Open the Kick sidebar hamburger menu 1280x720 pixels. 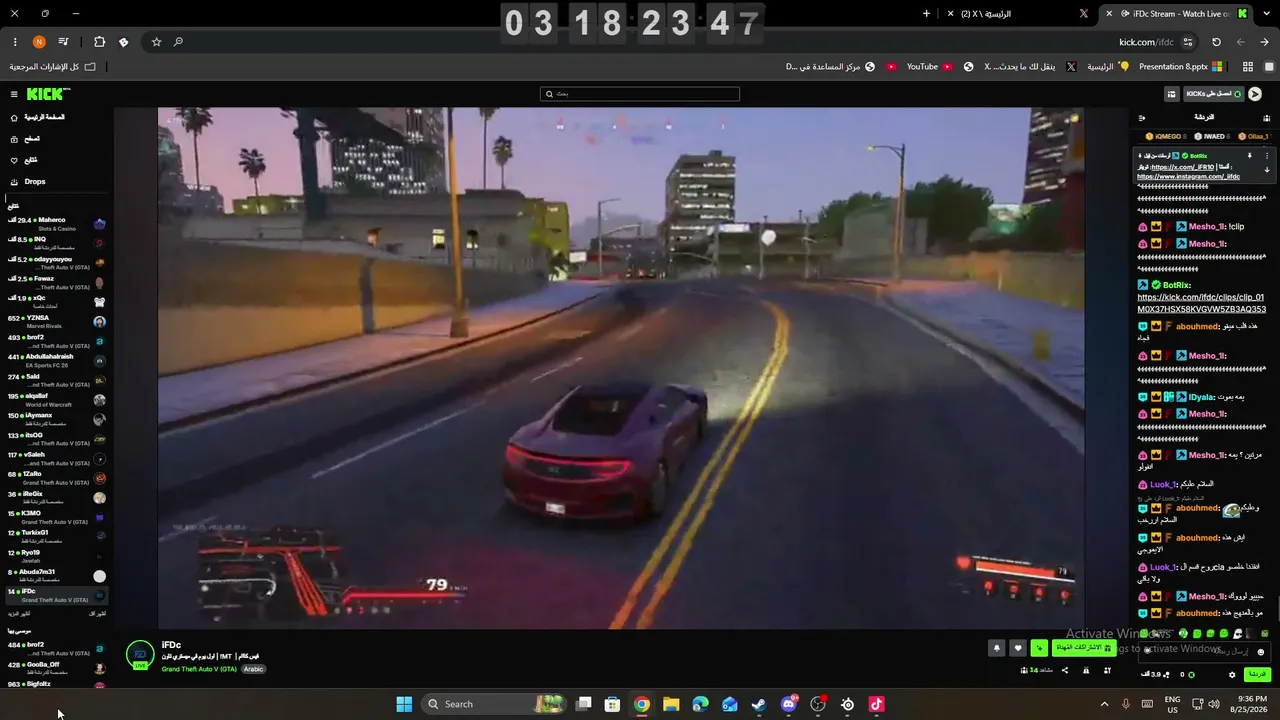tap(14, 94)
